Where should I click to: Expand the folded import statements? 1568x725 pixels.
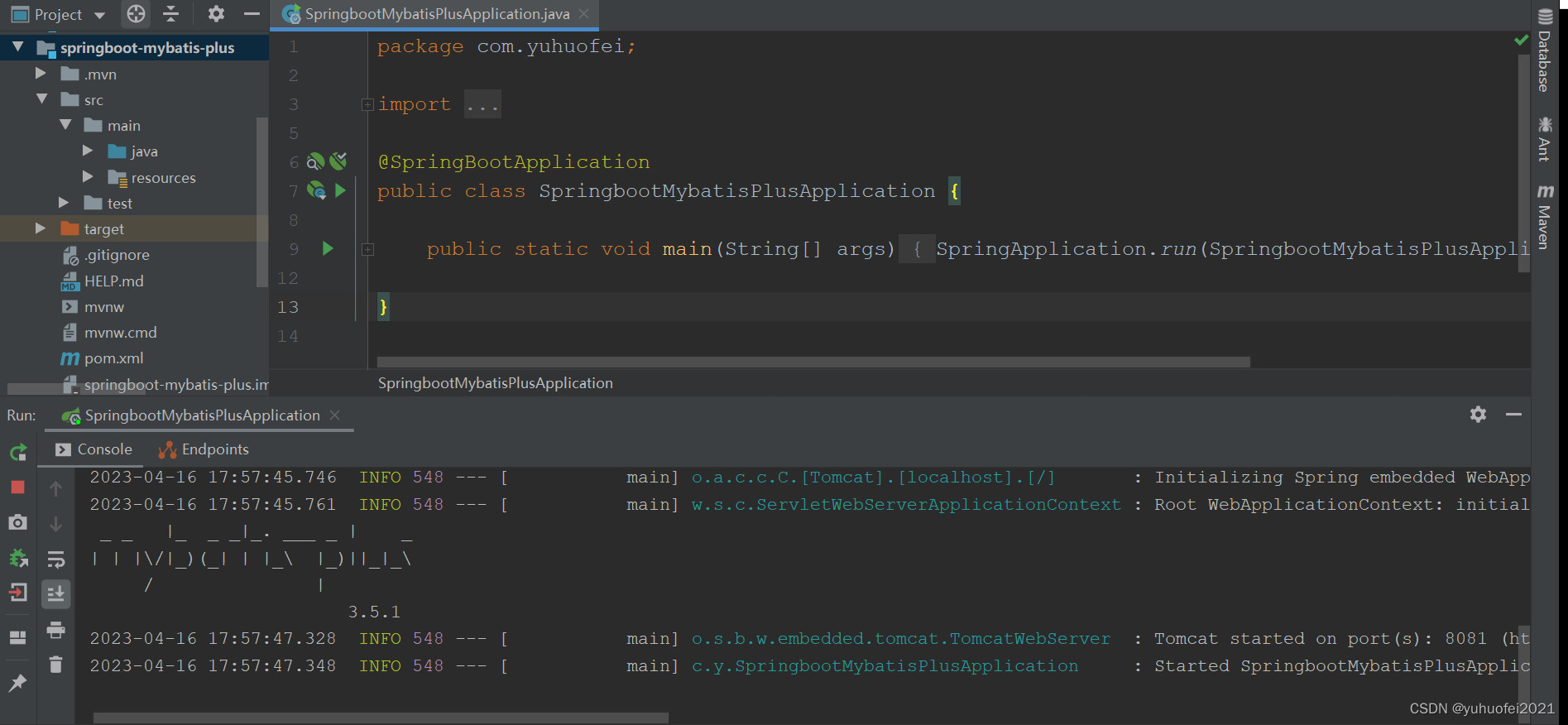[367, 104]
